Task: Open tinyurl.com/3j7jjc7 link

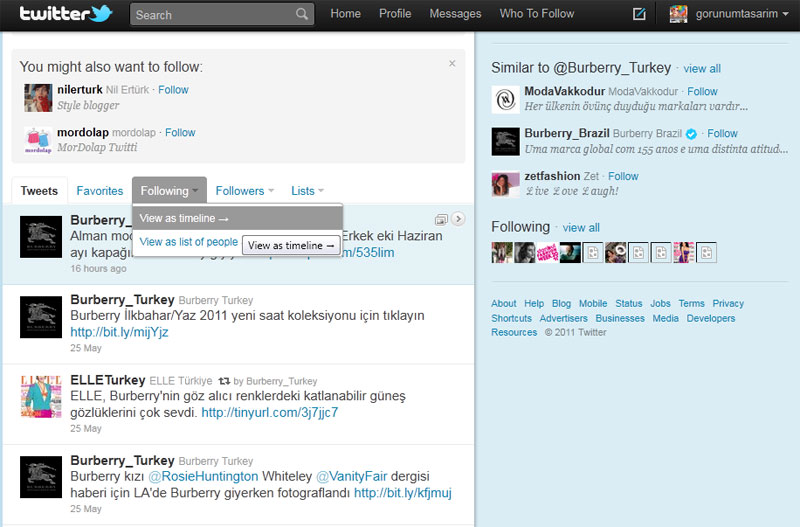Action: (270, 412)
